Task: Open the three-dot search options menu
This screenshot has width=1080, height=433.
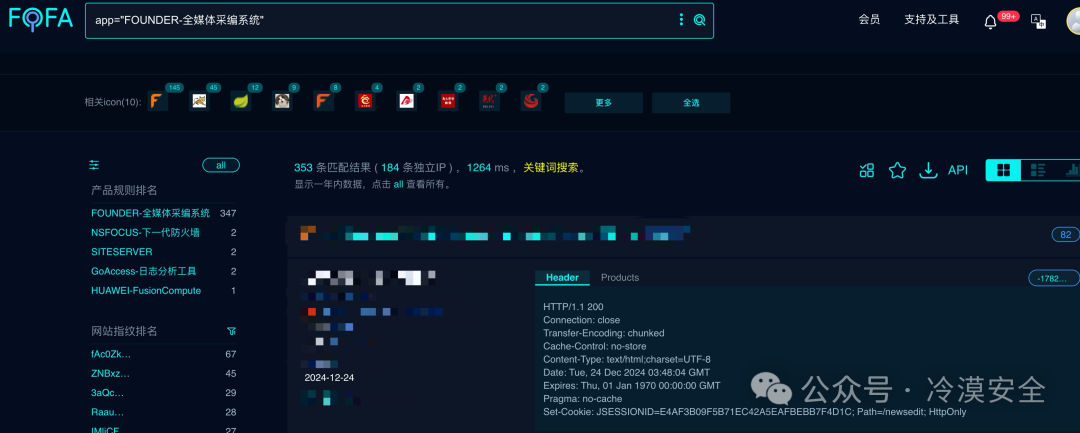Action: [681, 20]
